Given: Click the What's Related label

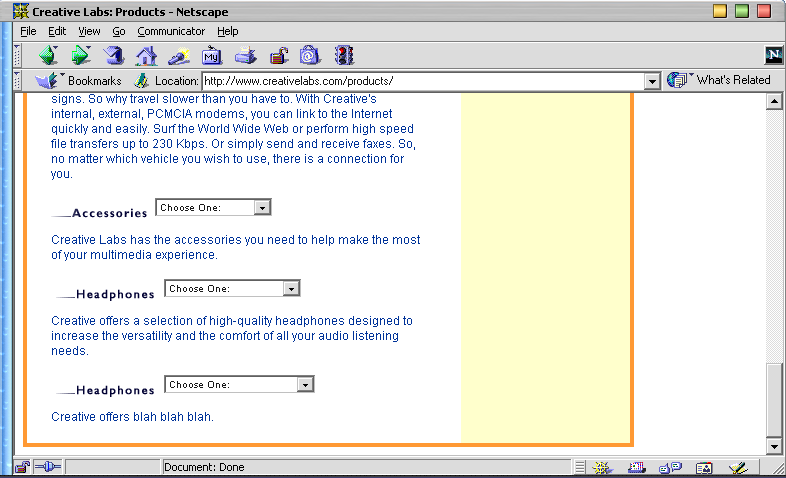Looking at the screenshot, I should 733,80.
